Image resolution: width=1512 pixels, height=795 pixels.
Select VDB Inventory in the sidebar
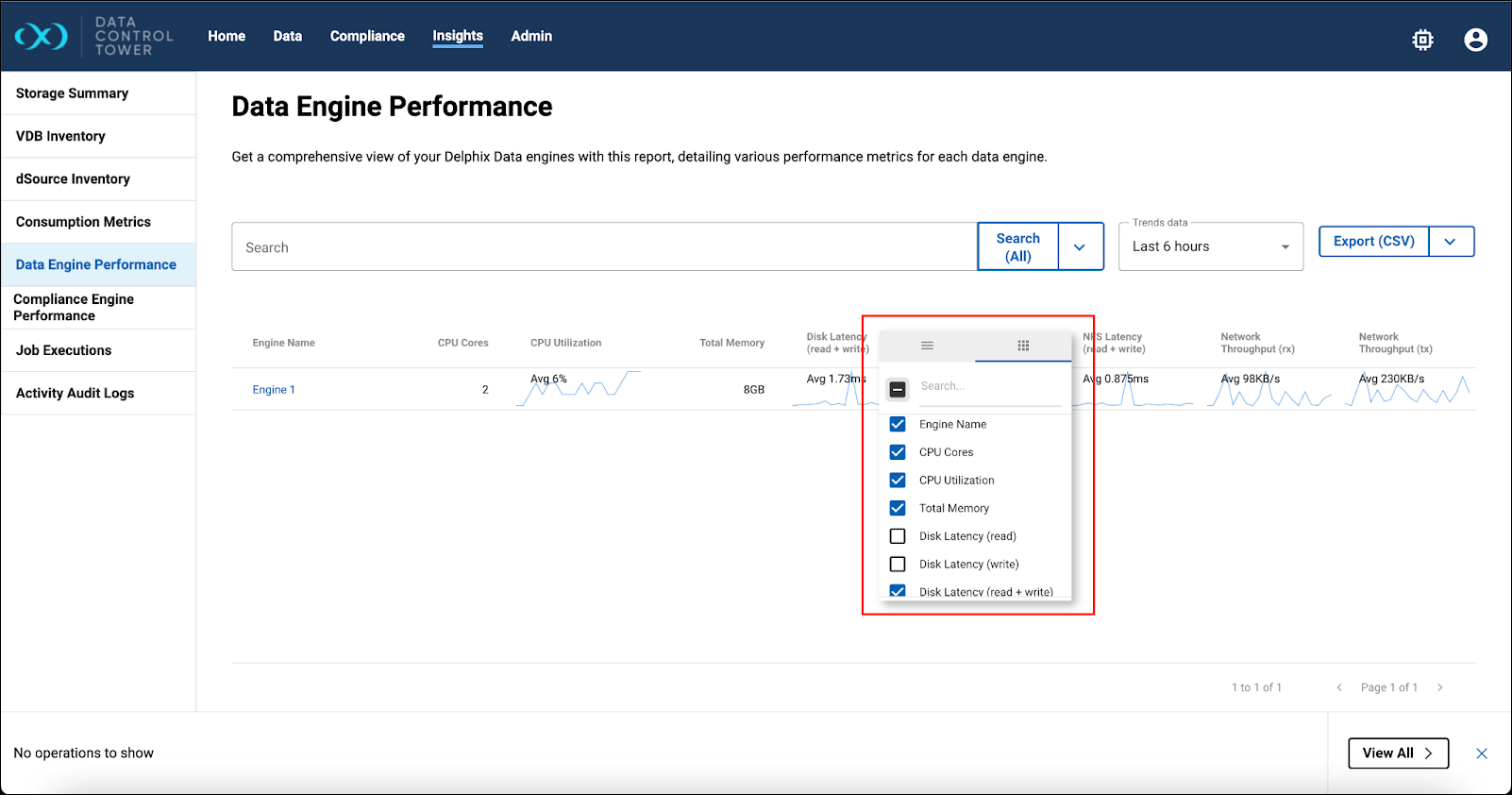[x=60, y=136]
